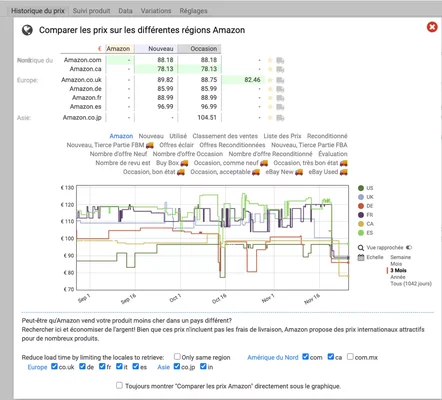The width and height of the screenshot is (442, 400).
Task: Uncheck the de locale checkbox
Action: pos(82,366)
